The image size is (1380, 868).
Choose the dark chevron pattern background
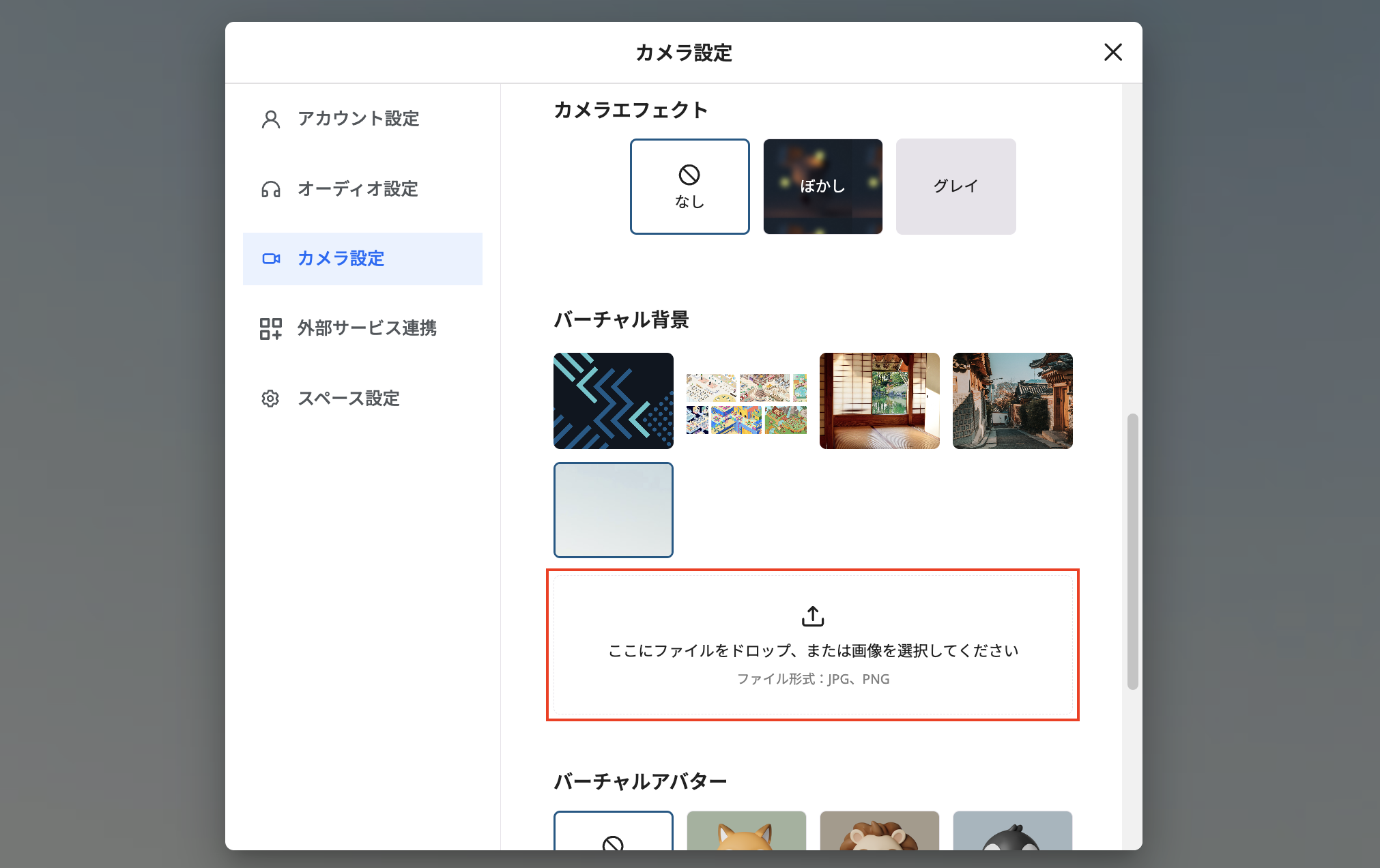[x=613, y=401]
